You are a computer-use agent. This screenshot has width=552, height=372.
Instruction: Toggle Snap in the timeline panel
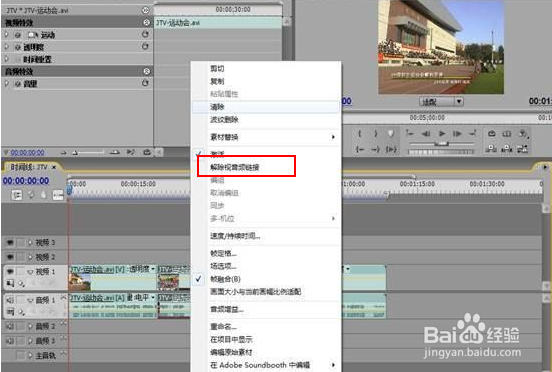click(17, 195)
